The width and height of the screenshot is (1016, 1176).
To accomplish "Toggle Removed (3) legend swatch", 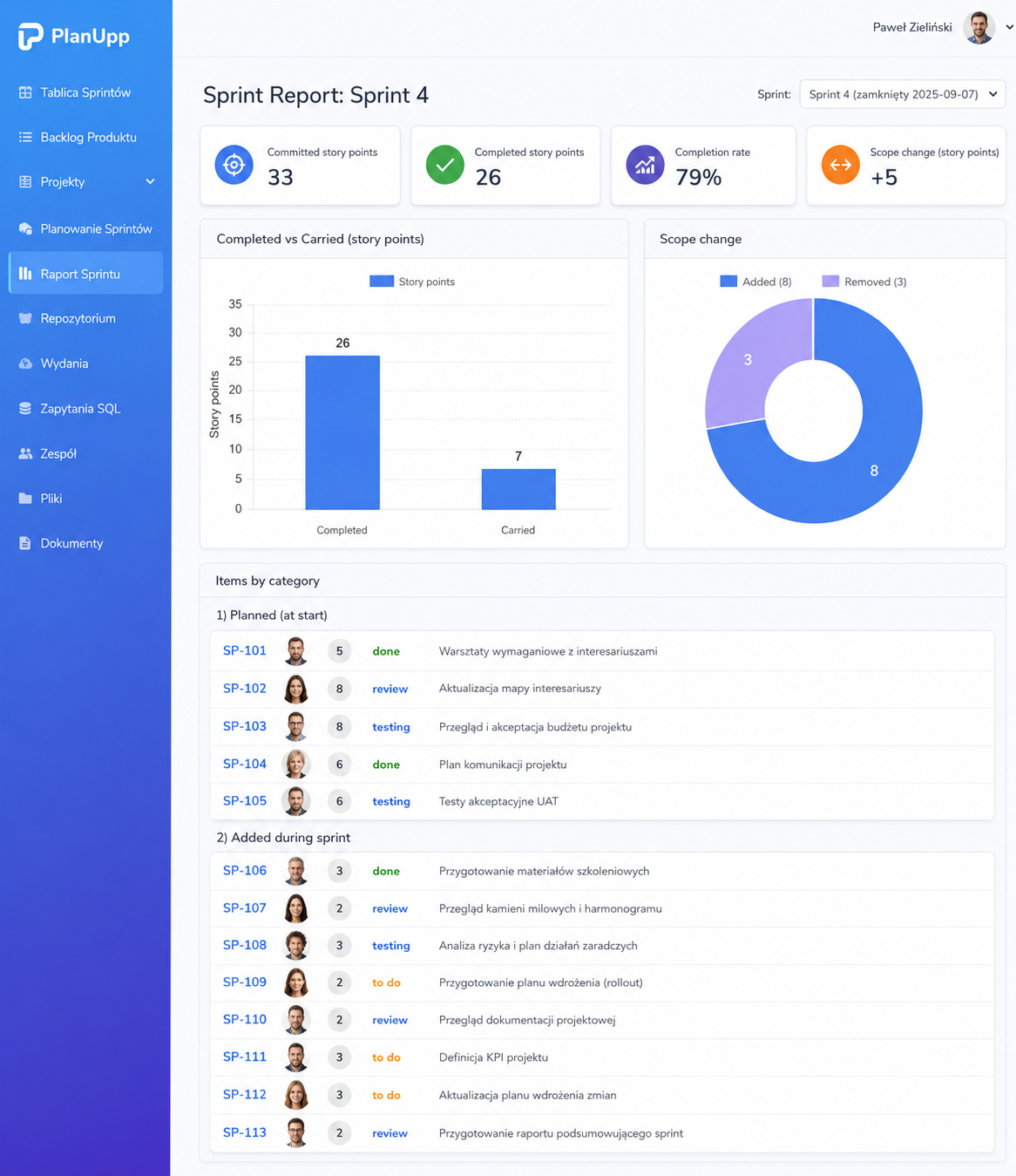I will [830, 282].
